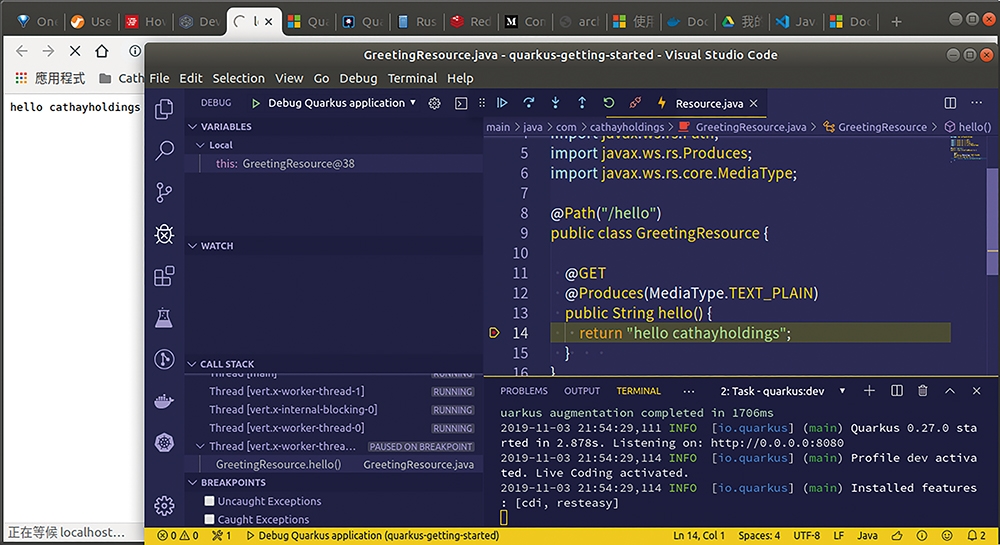Click status bar errors and warnings count
The height and width of the screenshot is (545, 1000).
[178, 535]
